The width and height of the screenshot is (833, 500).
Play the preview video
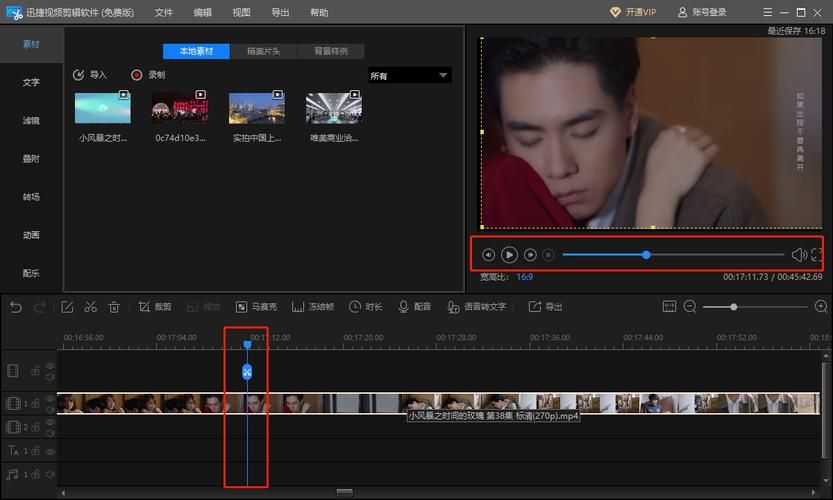(x=509, y=255)
